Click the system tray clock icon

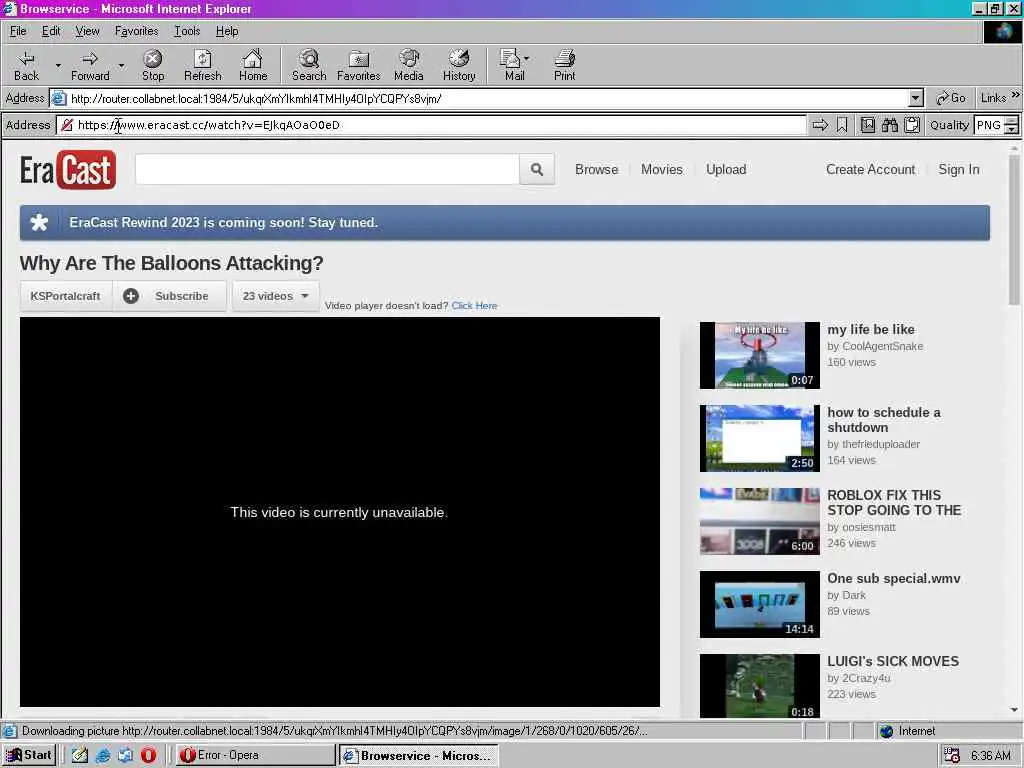coord(952,756)
